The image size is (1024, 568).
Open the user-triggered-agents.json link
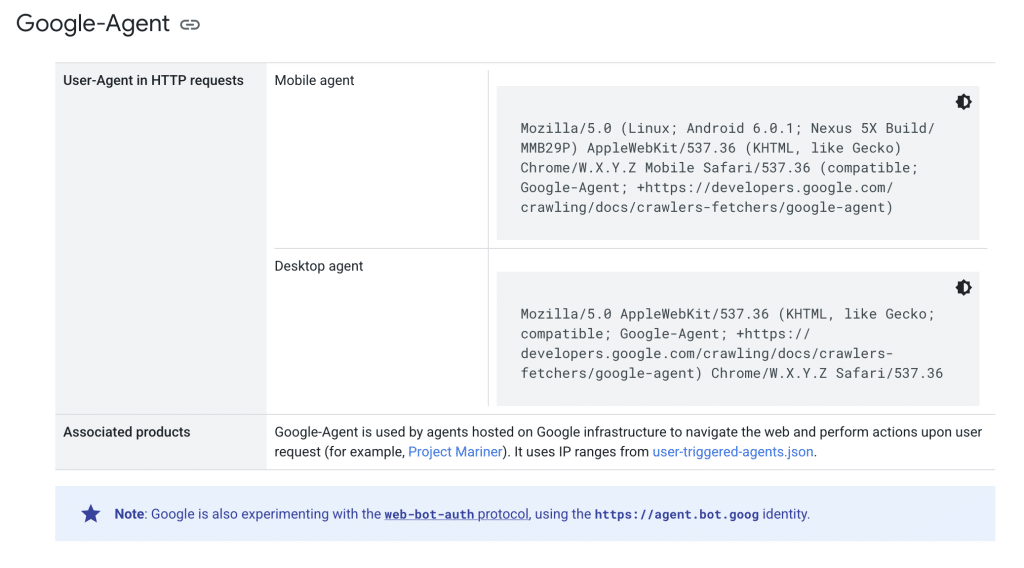tap(733, 452)
